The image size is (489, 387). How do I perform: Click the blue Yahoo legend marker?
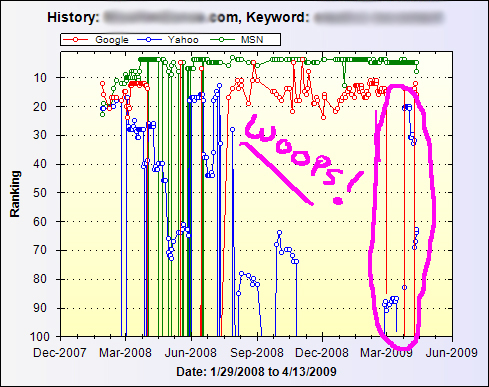click(149, 40)
